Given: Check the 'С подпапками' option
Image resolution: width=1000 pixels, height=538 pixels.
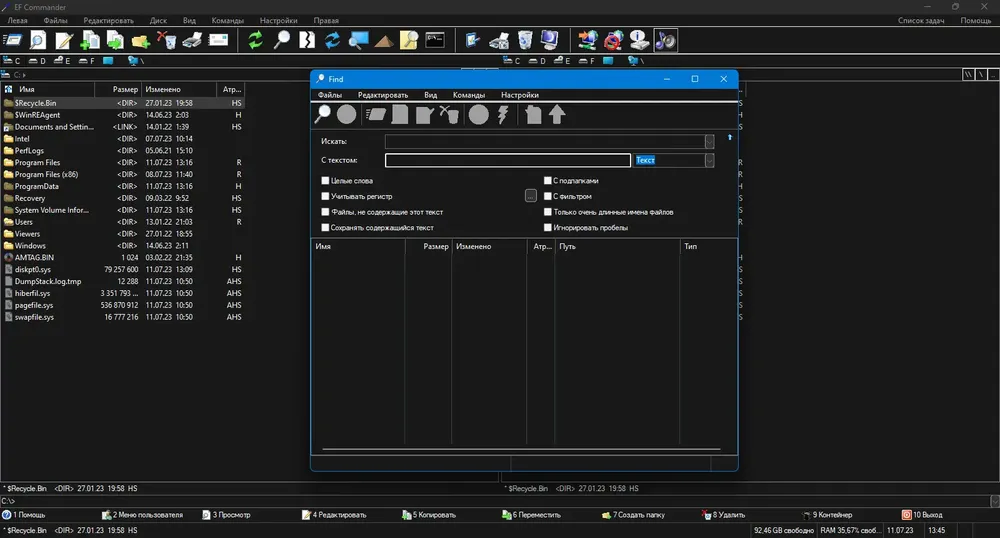Looking at the screenshot, I should pyautogui.click(x=547, y=181).
